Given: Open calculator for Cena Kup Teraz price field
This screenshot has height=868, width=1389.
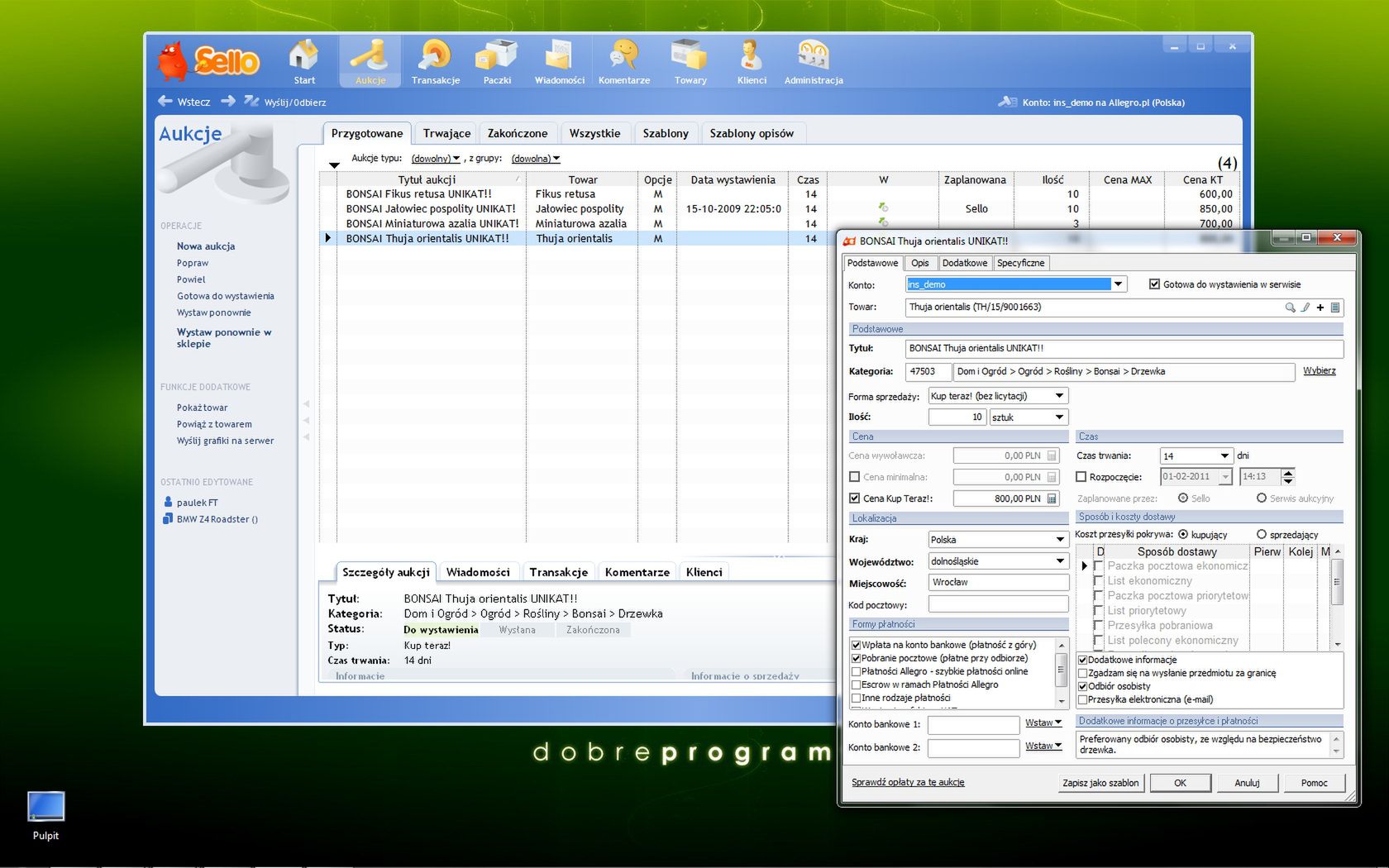Looking at the screenshot, I should coord(1052,498).
